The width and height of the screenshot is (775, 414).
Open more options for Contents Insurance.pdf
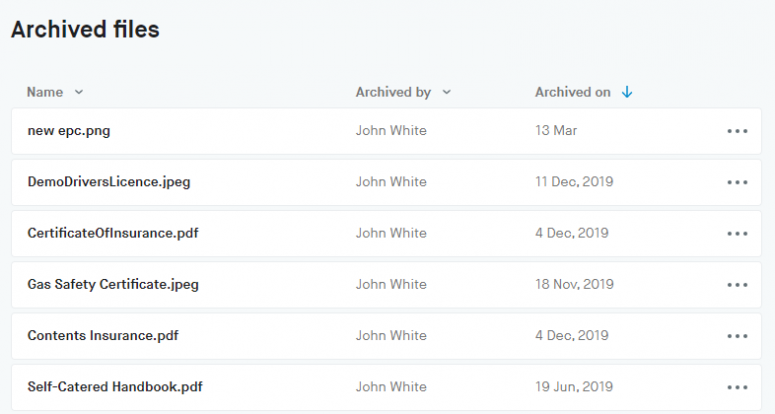[738, 336]
